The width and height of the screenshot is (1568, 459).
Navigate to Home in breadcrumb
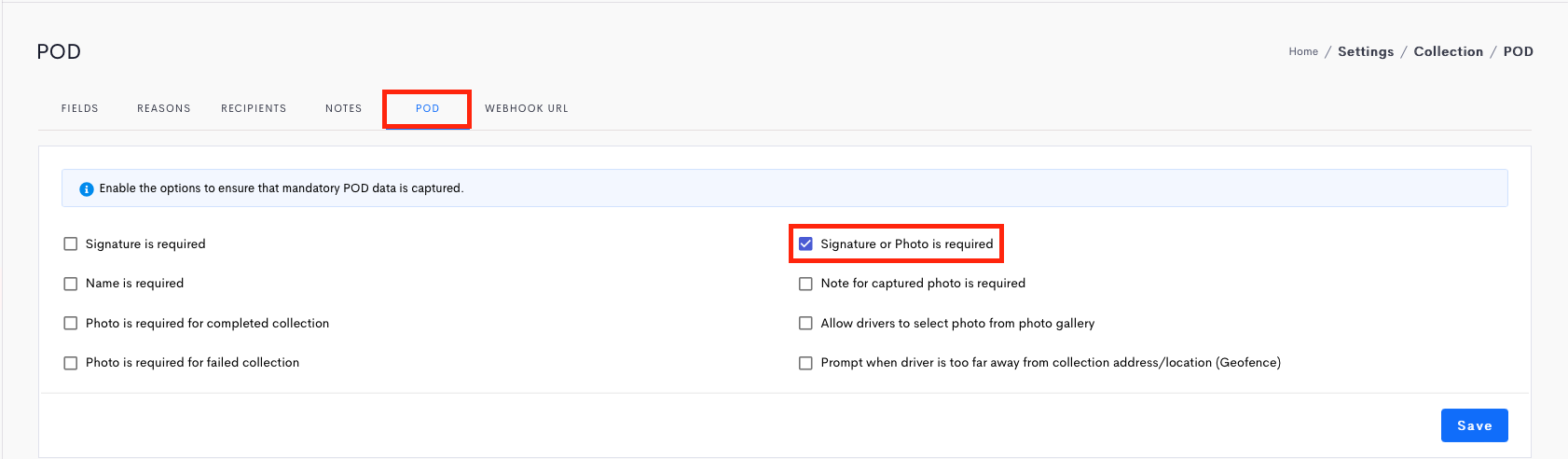(x=1303, y=52)
